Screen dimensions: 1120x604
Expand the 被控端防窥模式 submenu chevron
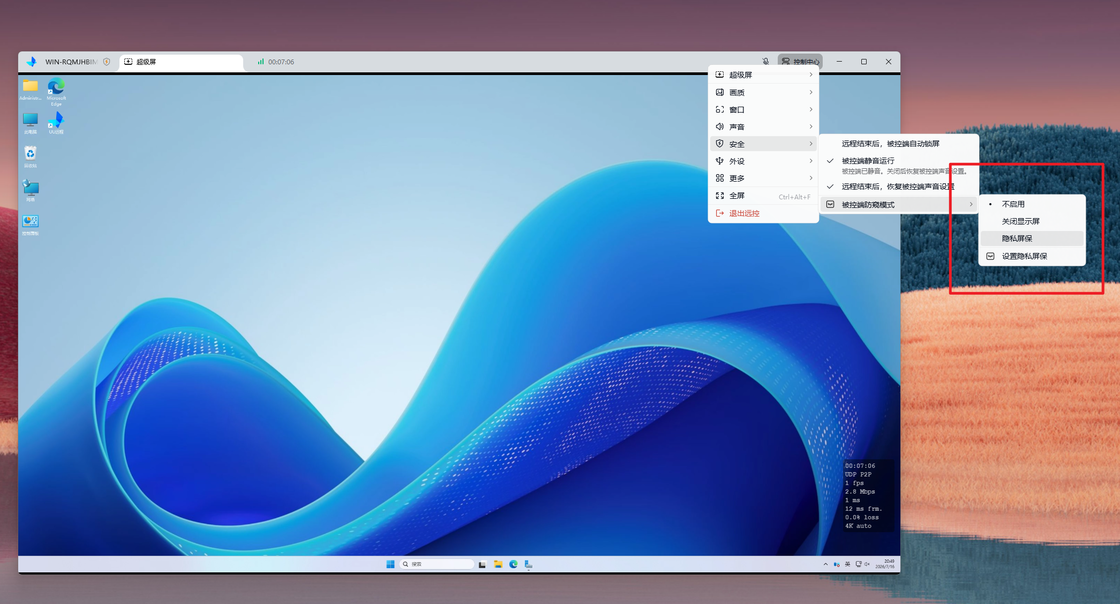click(x=971, y=204)
